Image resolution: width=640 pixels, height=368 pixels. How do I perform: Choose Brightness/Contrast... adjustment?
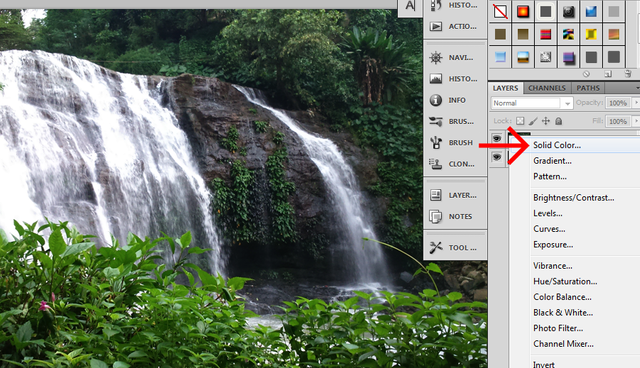point(573,197)
